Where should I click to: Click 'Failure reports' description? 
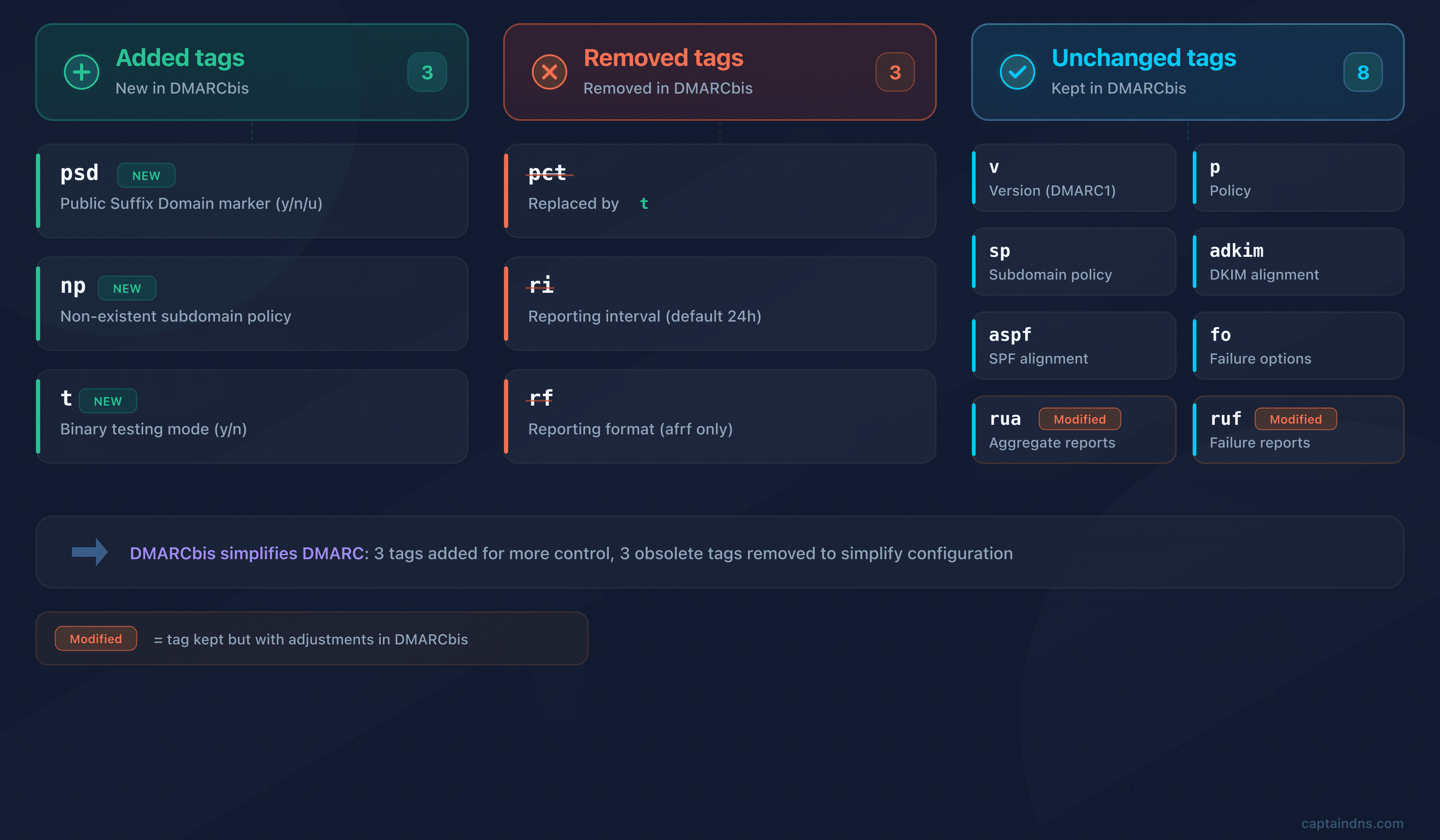coord(1260,442)
